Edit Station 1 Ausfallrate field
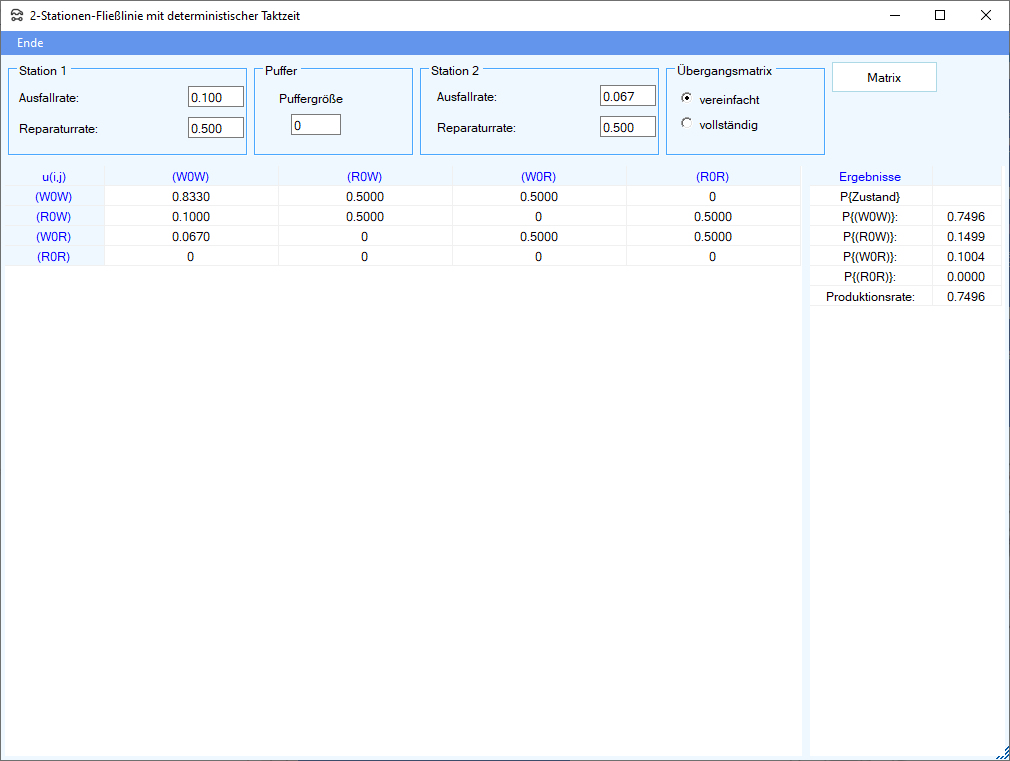Screen dimensions: 1010x761 tap(216, 97)
